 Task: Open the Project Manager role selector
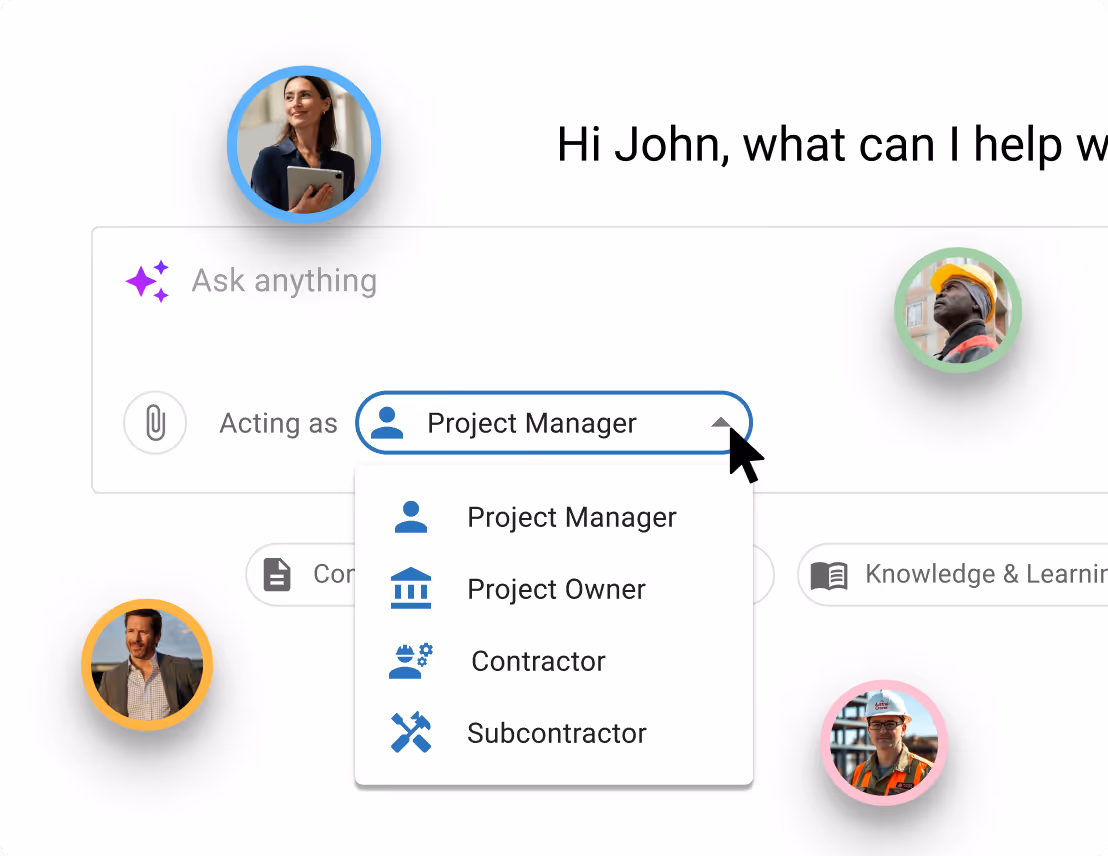click(554, 423)
